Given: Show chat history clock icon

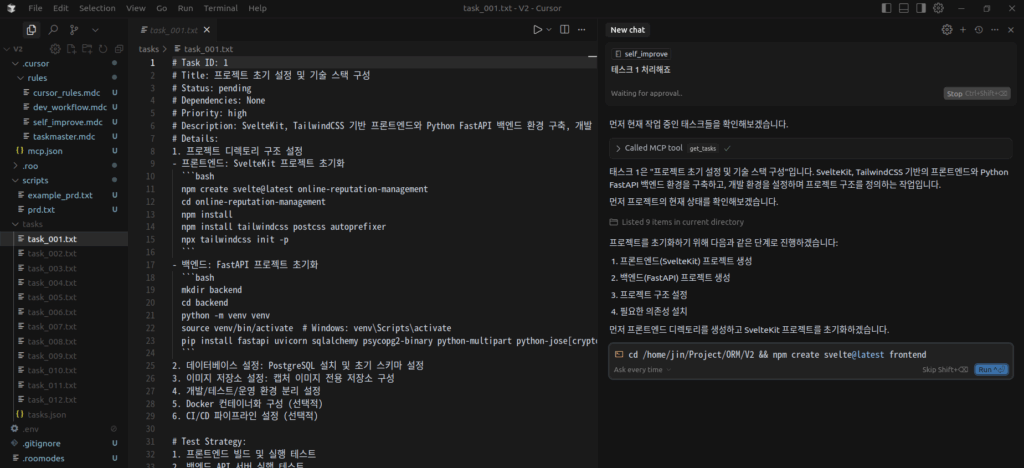Looking at the screenshot, I should coord(978,29).
